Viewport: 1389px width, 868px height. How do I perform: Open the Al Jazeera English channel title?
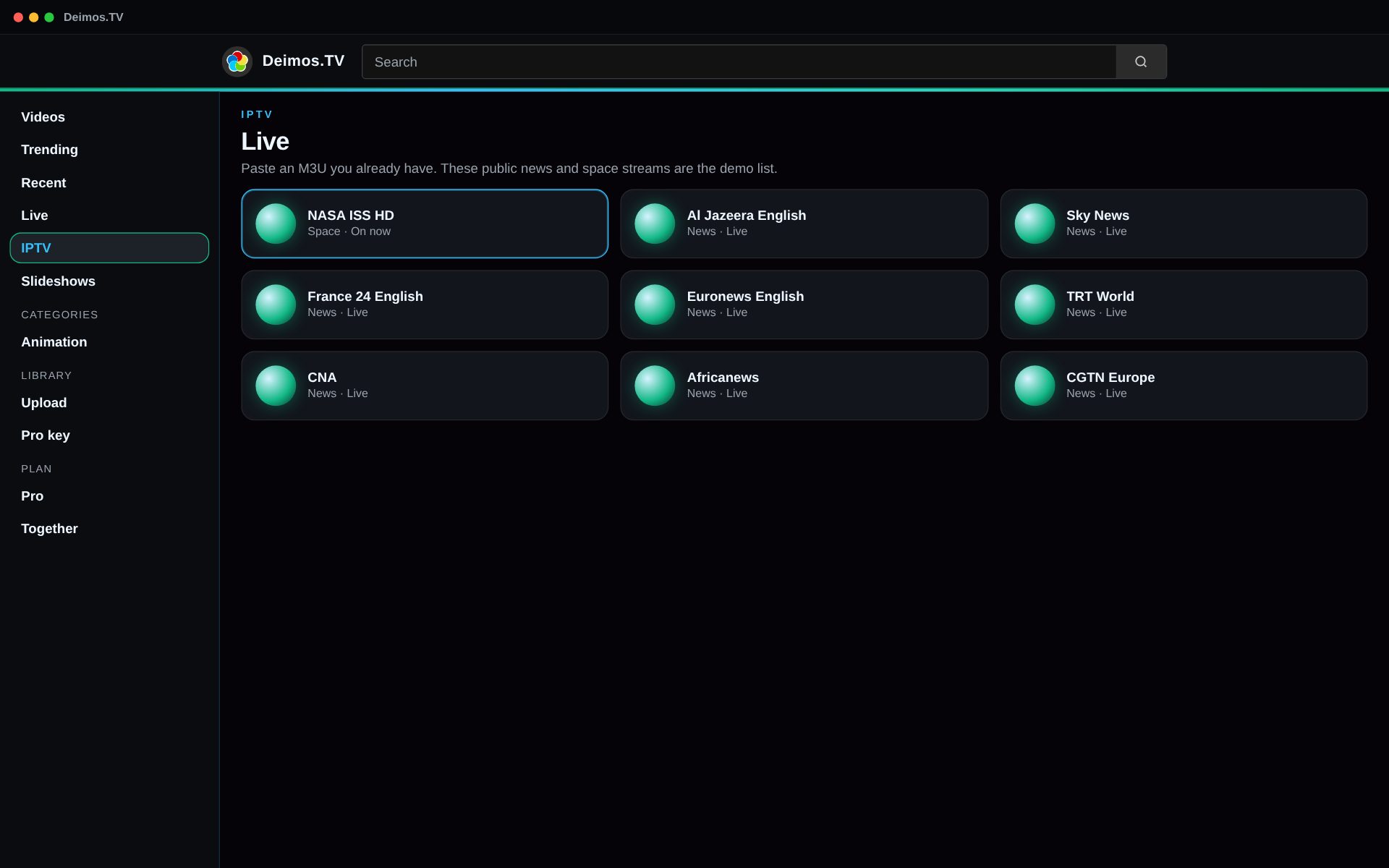(746, 216)
